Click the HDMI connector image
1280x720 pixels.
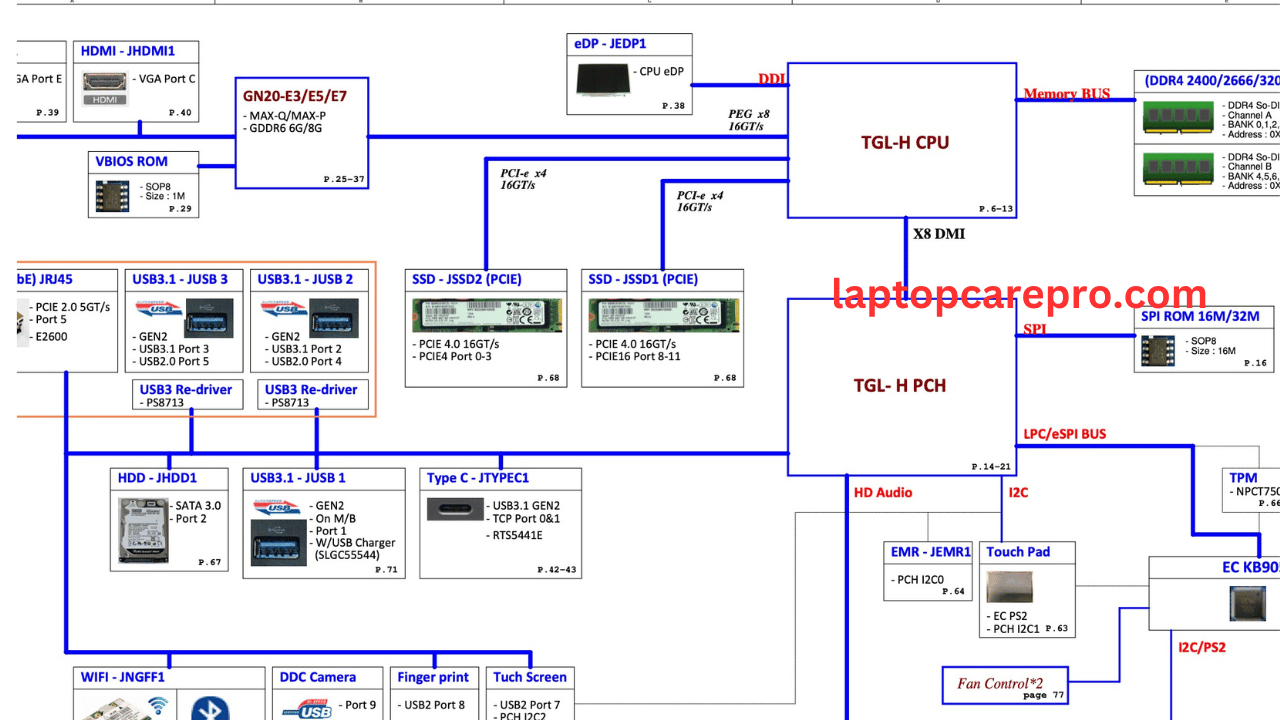click(x=105, y=88)
